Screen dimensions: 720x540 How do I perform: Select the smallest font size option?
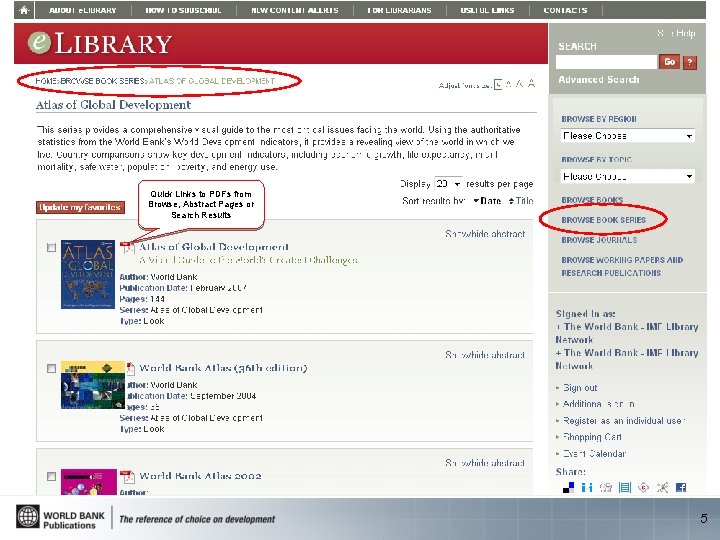[498, 84]
